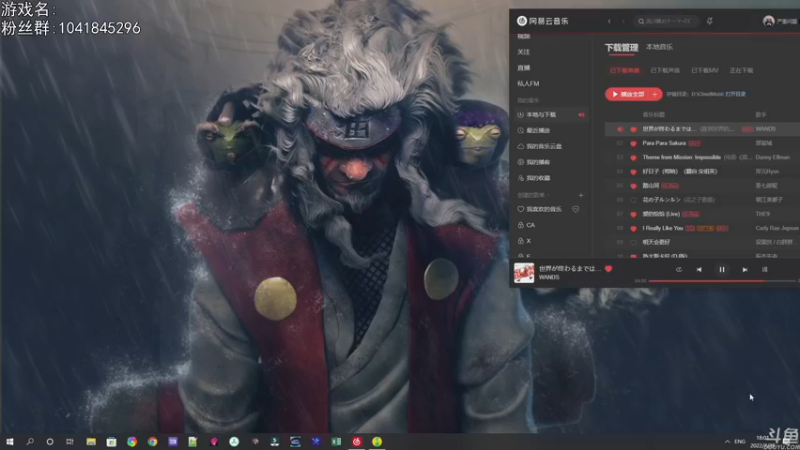Open 本地与下载 in the sidebar

point(541,115)
